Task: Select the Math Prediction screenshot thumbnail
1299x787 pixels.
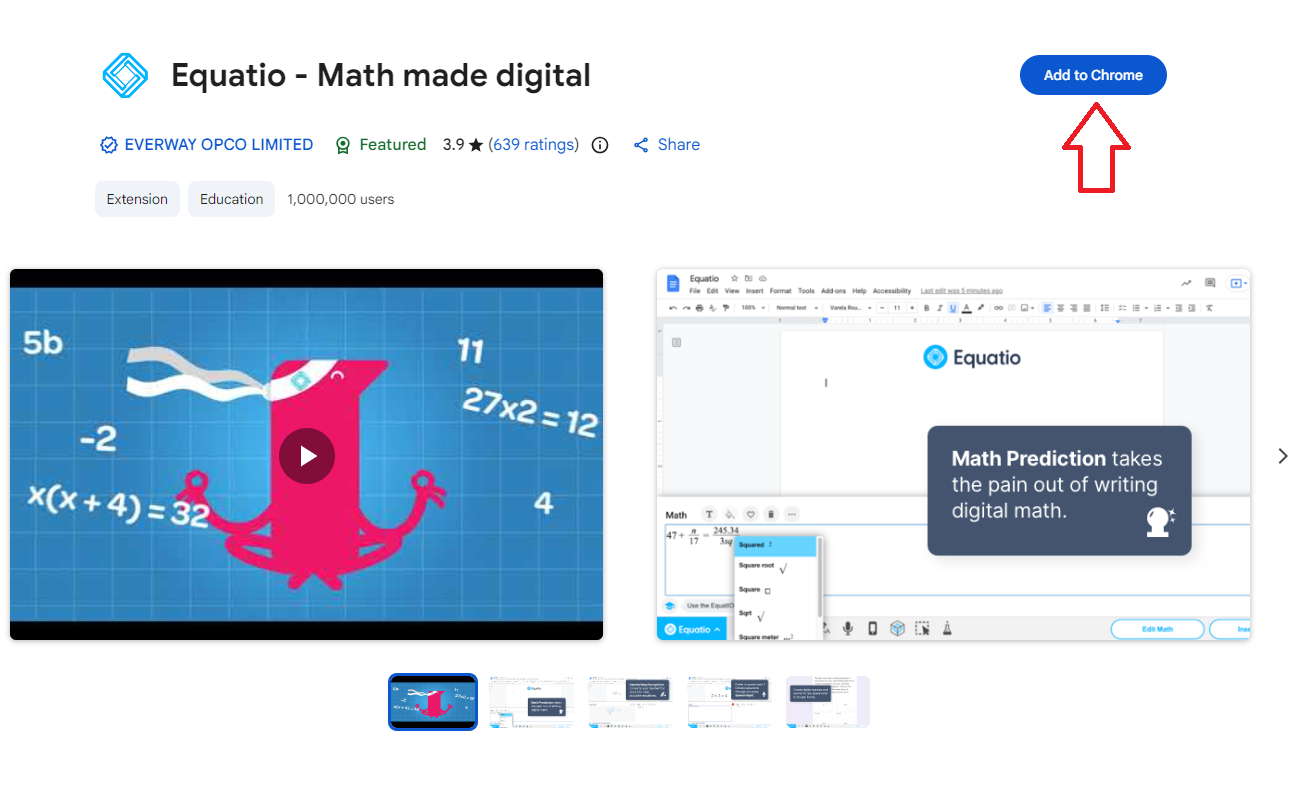Action: point(532,701)
